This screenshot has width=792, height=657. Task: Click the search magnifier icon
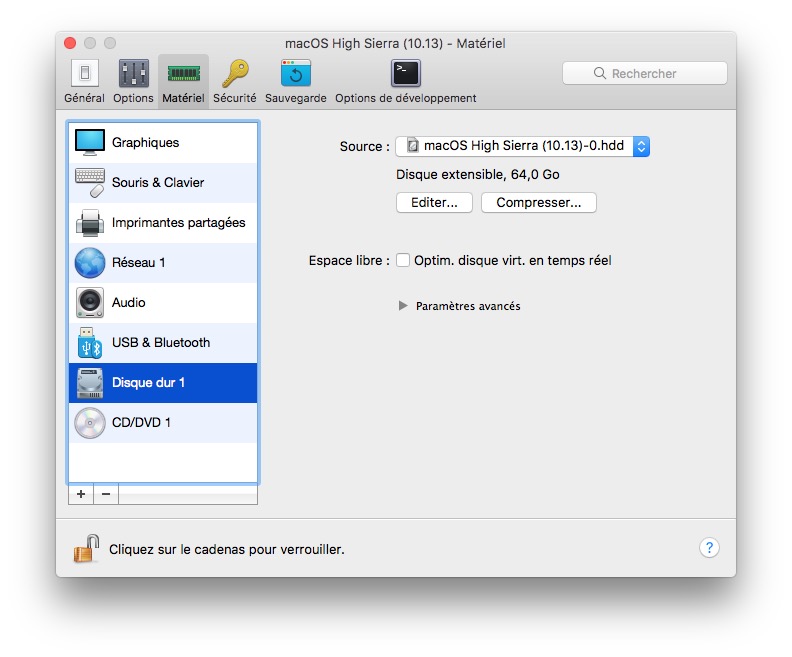[x=600, y=73]
